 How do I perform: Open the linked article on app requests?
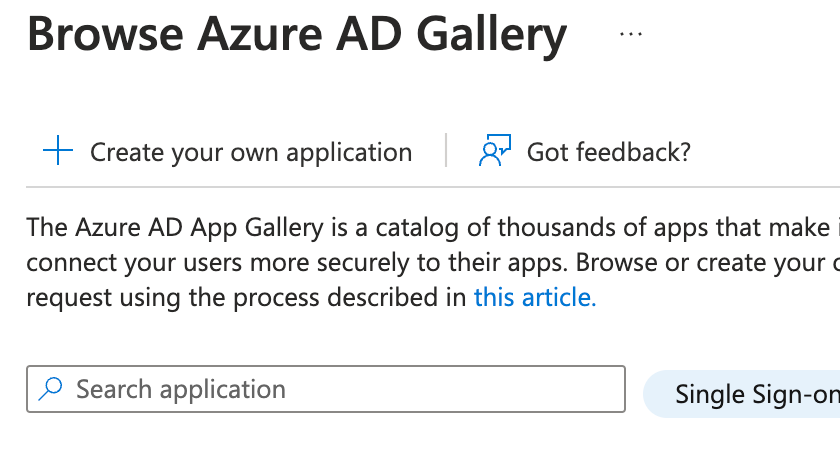tap(535, 297)
